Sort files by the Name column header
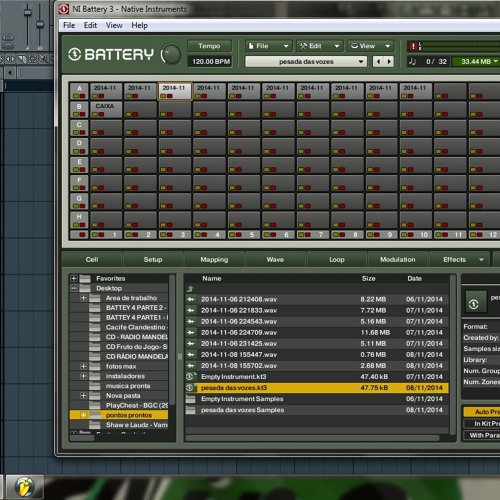This screenshot has width=500, height=500. (x=212, y=278)
